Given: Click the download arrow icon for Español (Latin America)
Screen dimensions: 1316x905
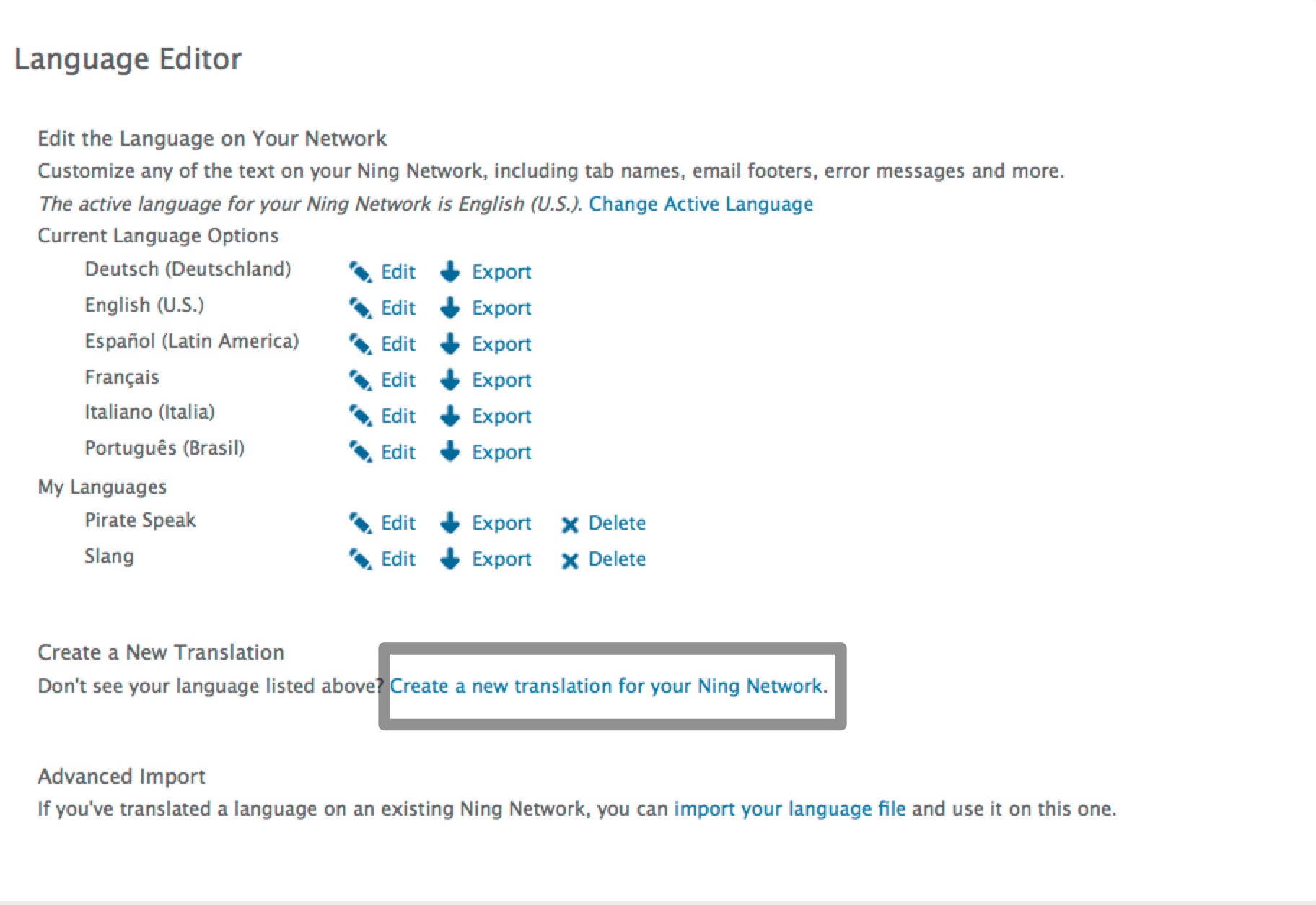Looking at the screenshot, I should (x=450, y=344).
